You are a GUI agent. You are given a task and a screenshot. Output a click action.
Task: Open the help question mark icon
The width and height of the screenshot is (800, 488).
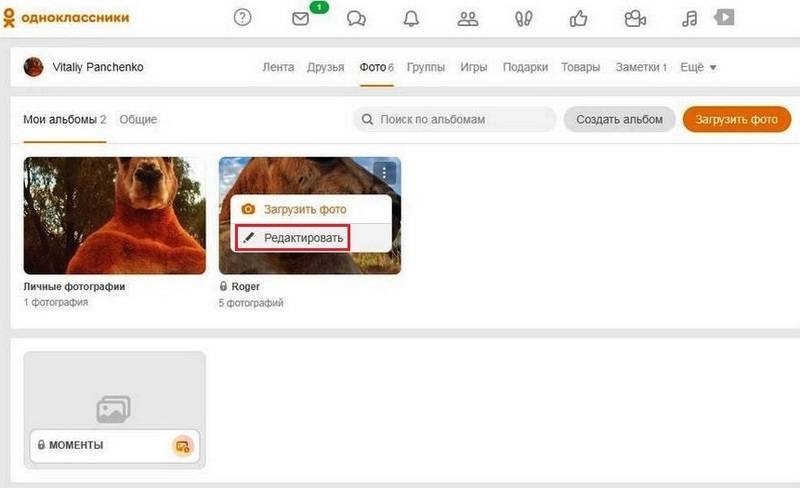coord(242,18)
